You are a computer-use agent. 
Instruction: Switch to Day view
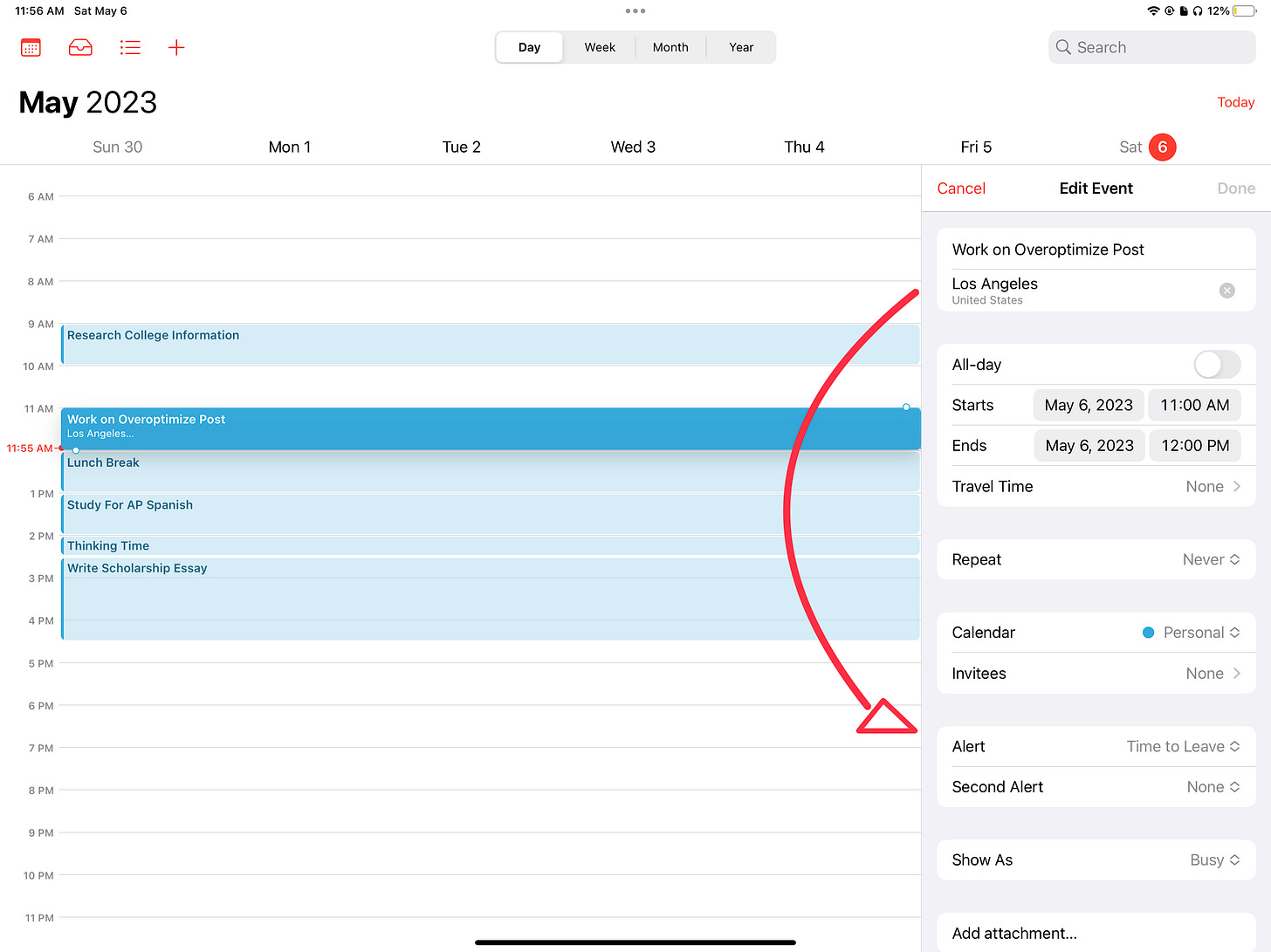[x=529, y=47]
